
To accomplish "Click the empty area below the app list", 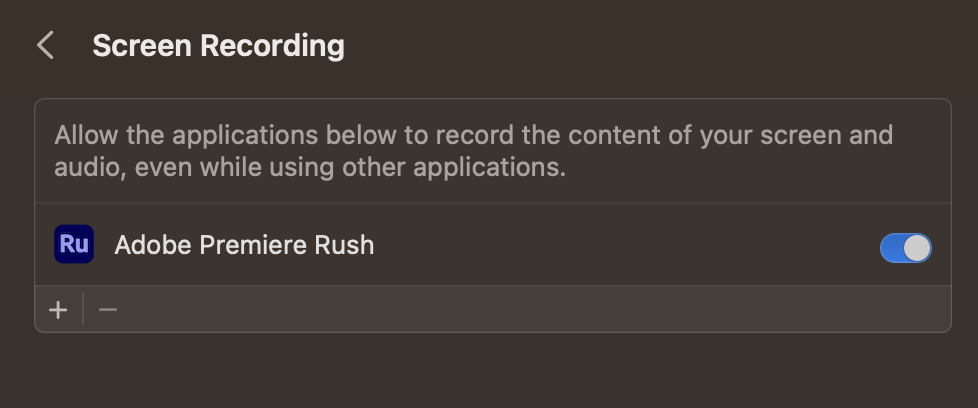I will (x=493, y=370).
